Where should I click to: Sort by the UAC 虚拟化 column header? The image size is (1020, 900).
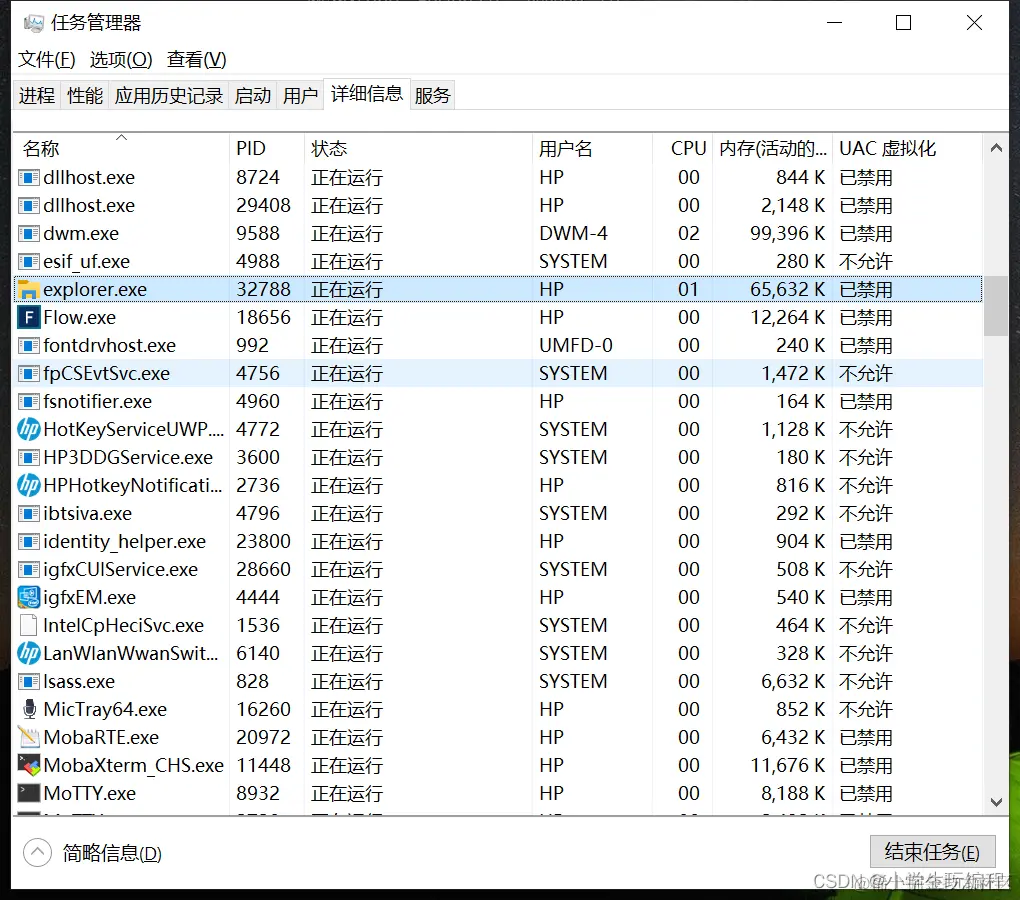pos(907,148)
